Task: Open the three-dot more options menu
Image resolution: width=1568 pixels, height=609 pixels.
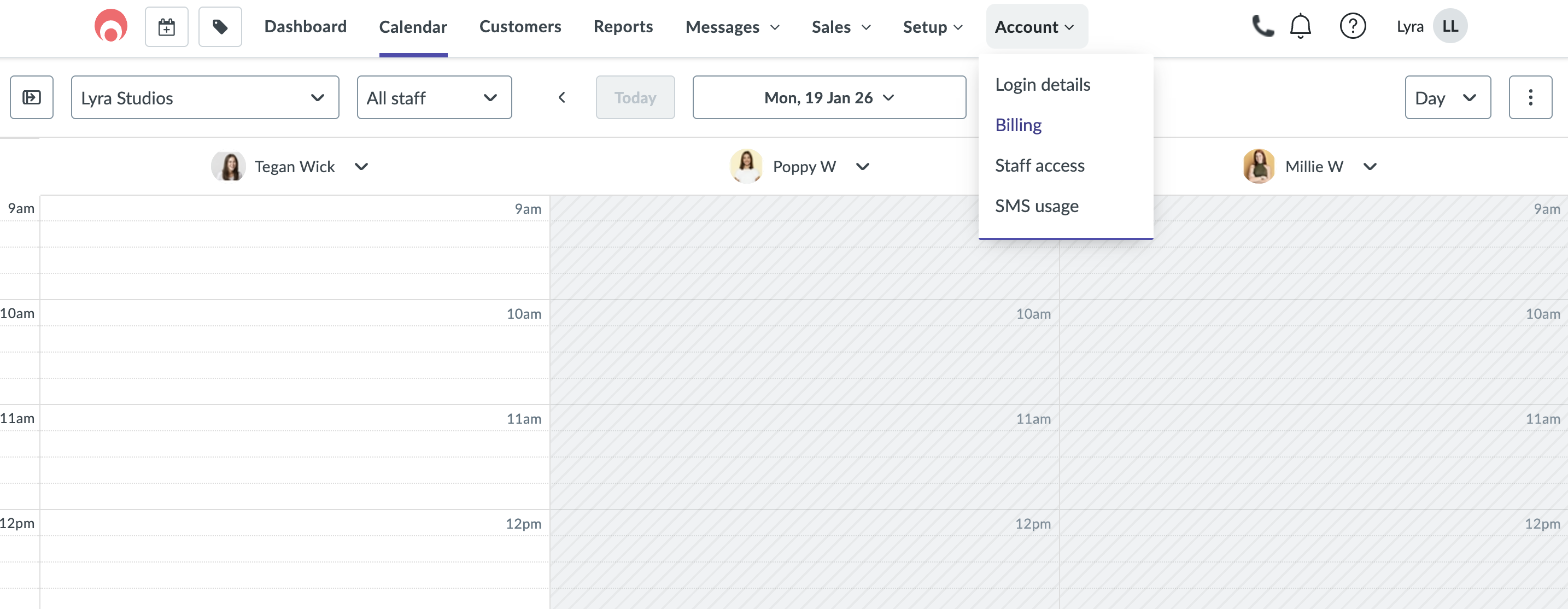Action: pyautogui.click(x=1530, y=97)
